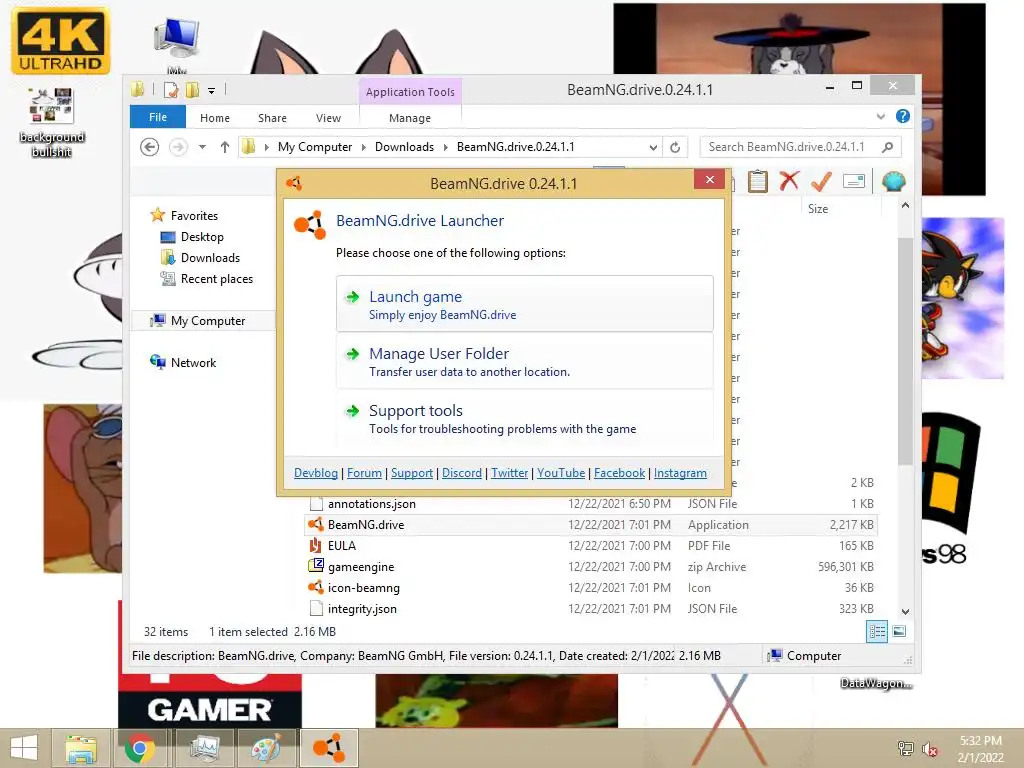This screenshot has height=768, width=1024.
Task: Open File Explorer from taskbar
Action: tap(80, 748)
